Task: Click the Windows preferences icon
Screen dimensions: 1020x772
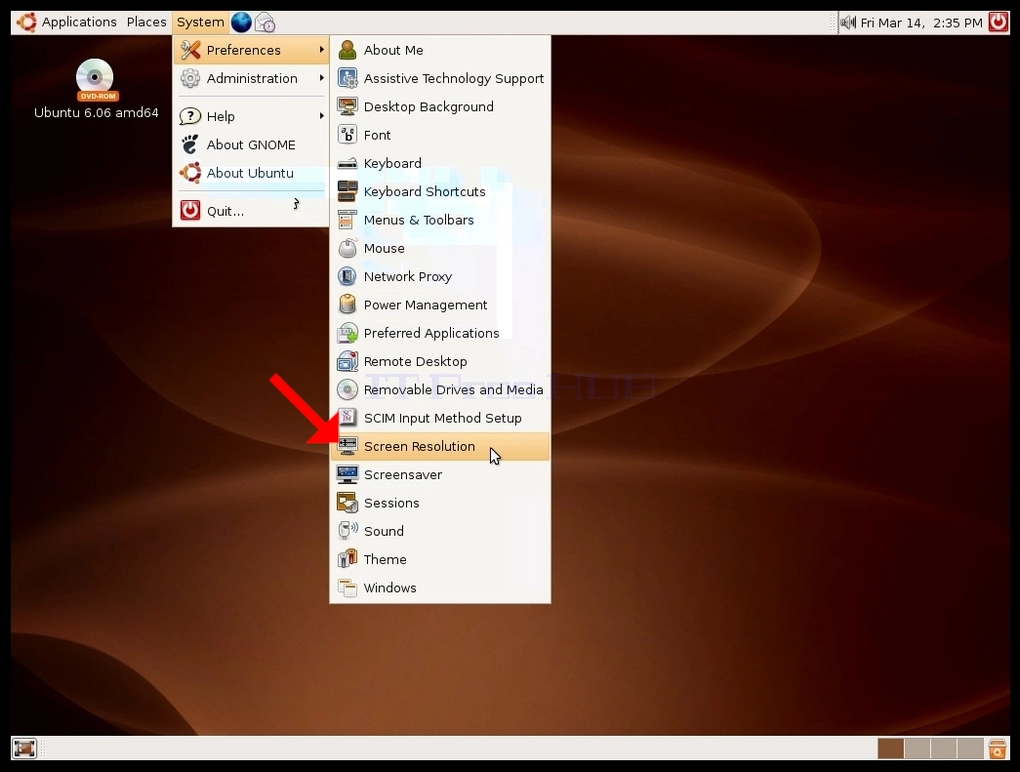Action: tap(347, 587)
